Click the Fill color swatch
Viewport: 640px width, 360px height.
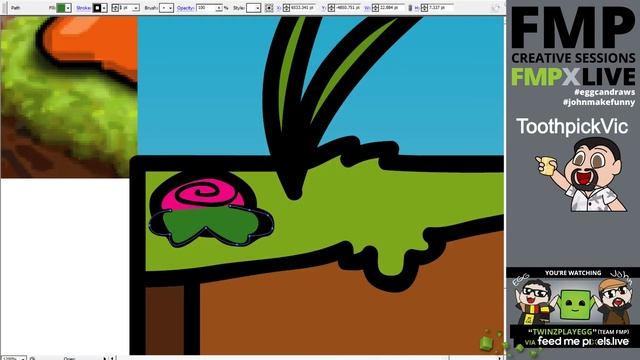(x=60, y=8)
